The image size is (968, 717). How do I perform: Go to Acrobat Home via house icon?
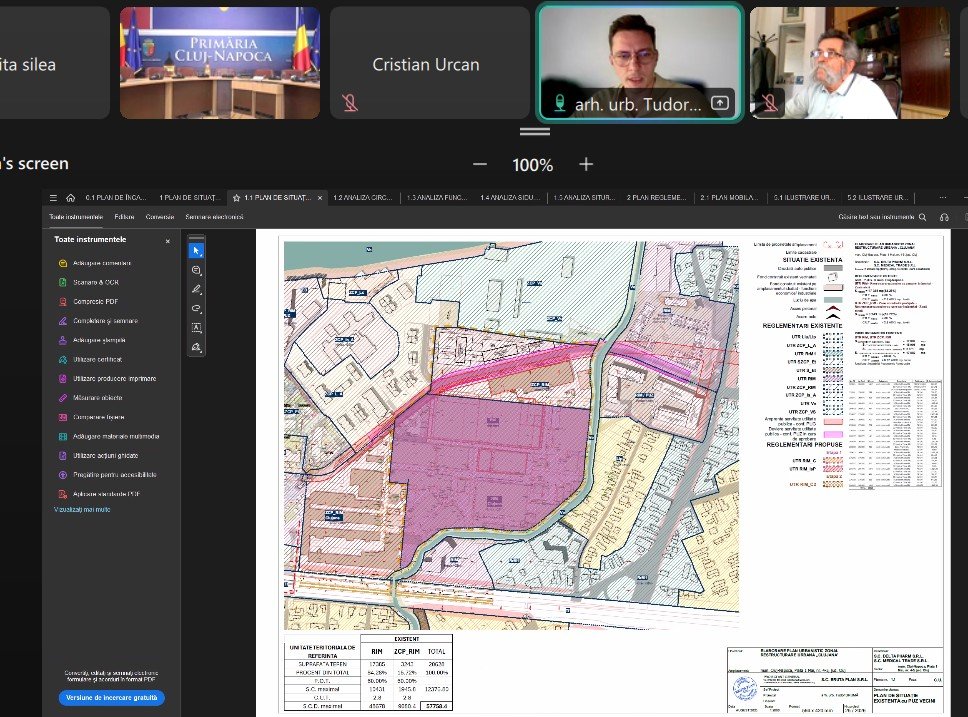(x=70, y=198)
